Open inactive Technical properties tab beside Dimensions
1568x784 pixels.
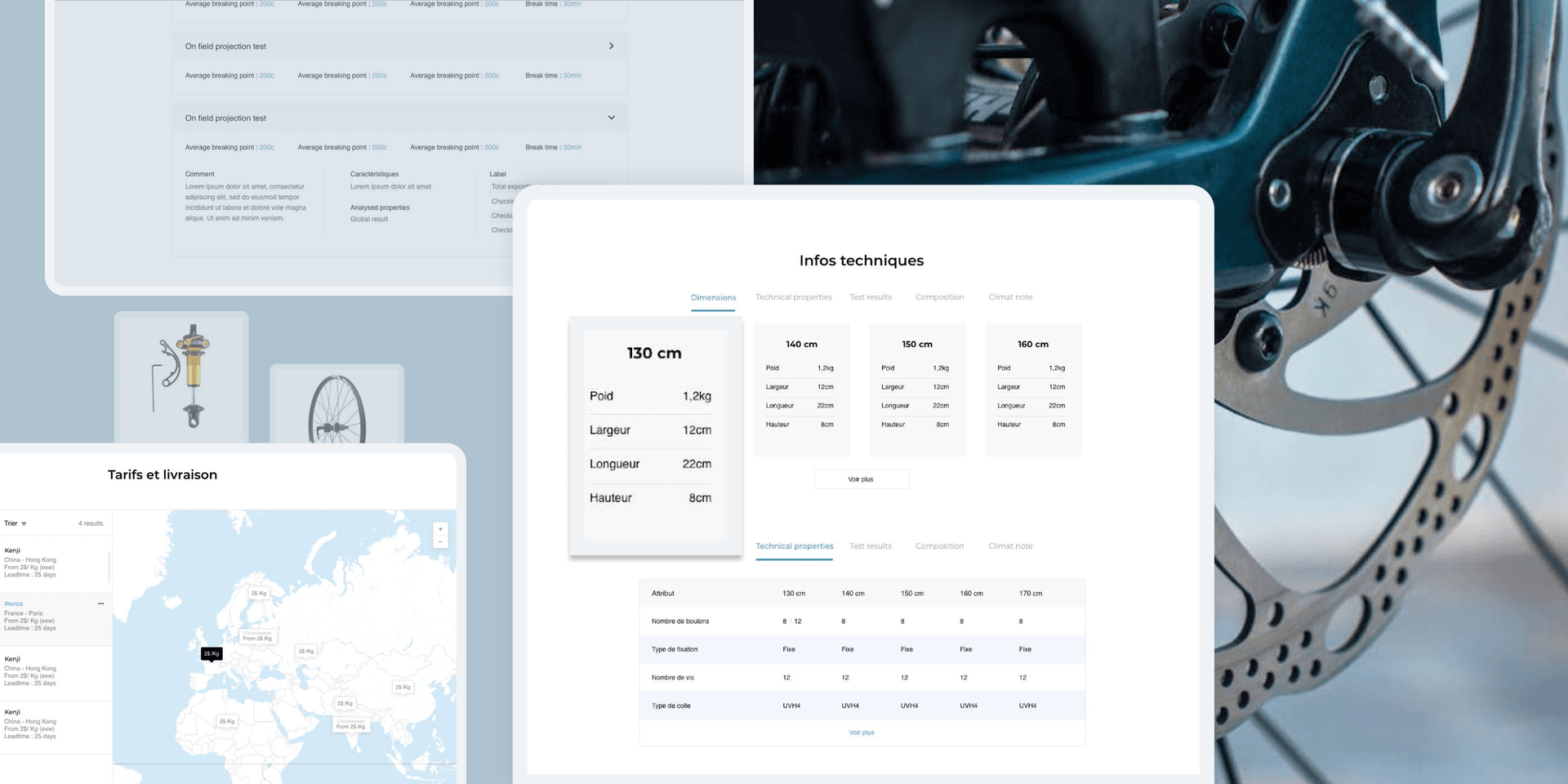pos(793,297)
